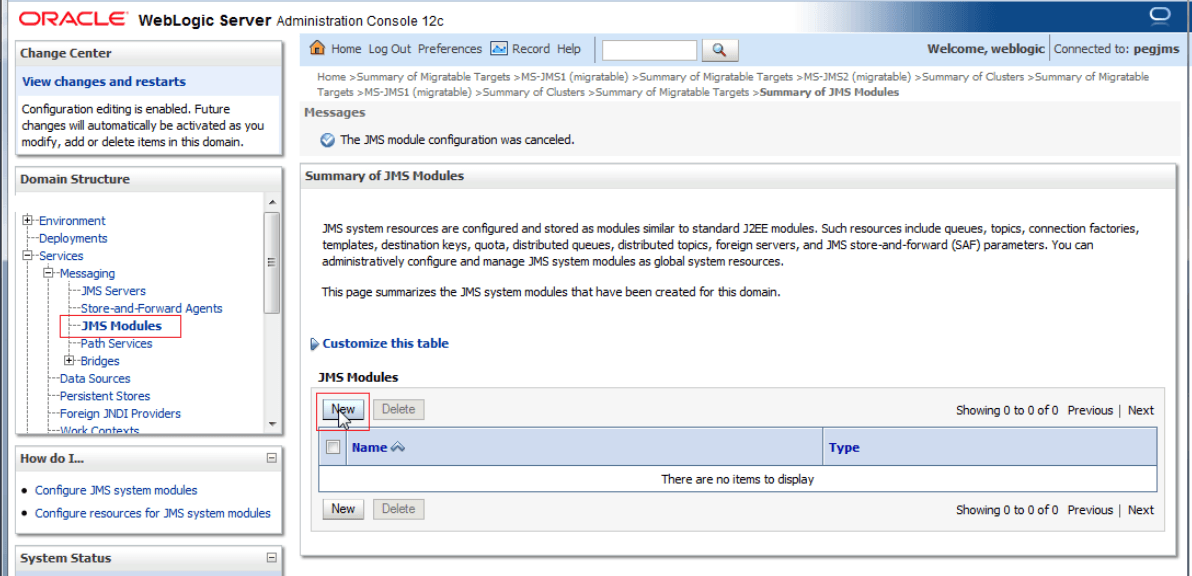Screen dimensions: 1192x576
Task: Open Preferences from the top menu
Action: tap(450, 48)
